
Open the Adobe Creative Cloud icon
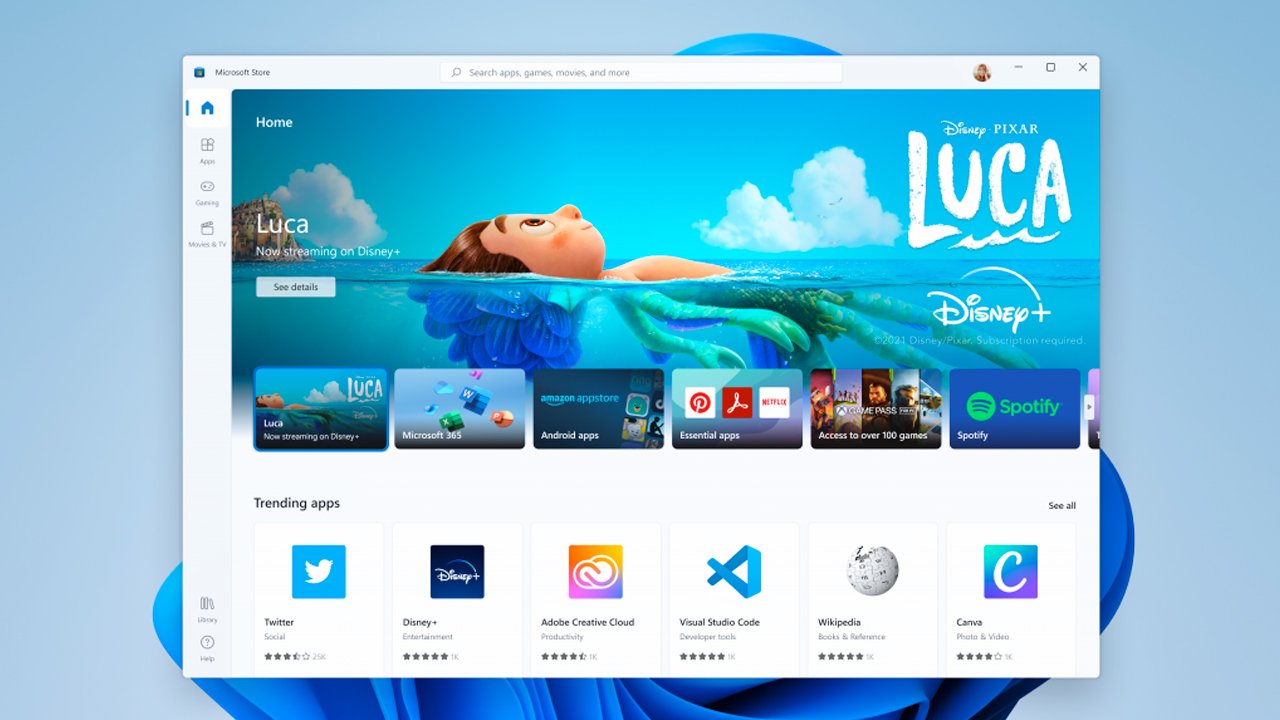pyautogui.click(x=596, y=572)
